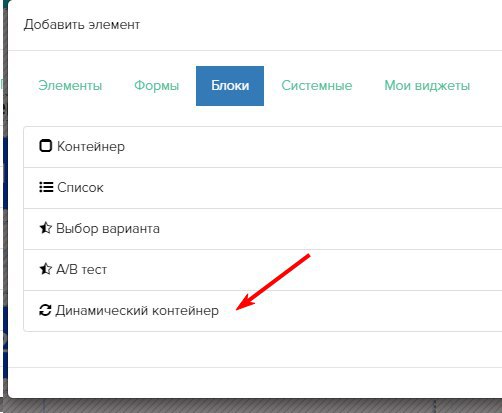Add the Контейнер block
The height and width of the screenshot is (413, 502).
[x=263, y=147]
